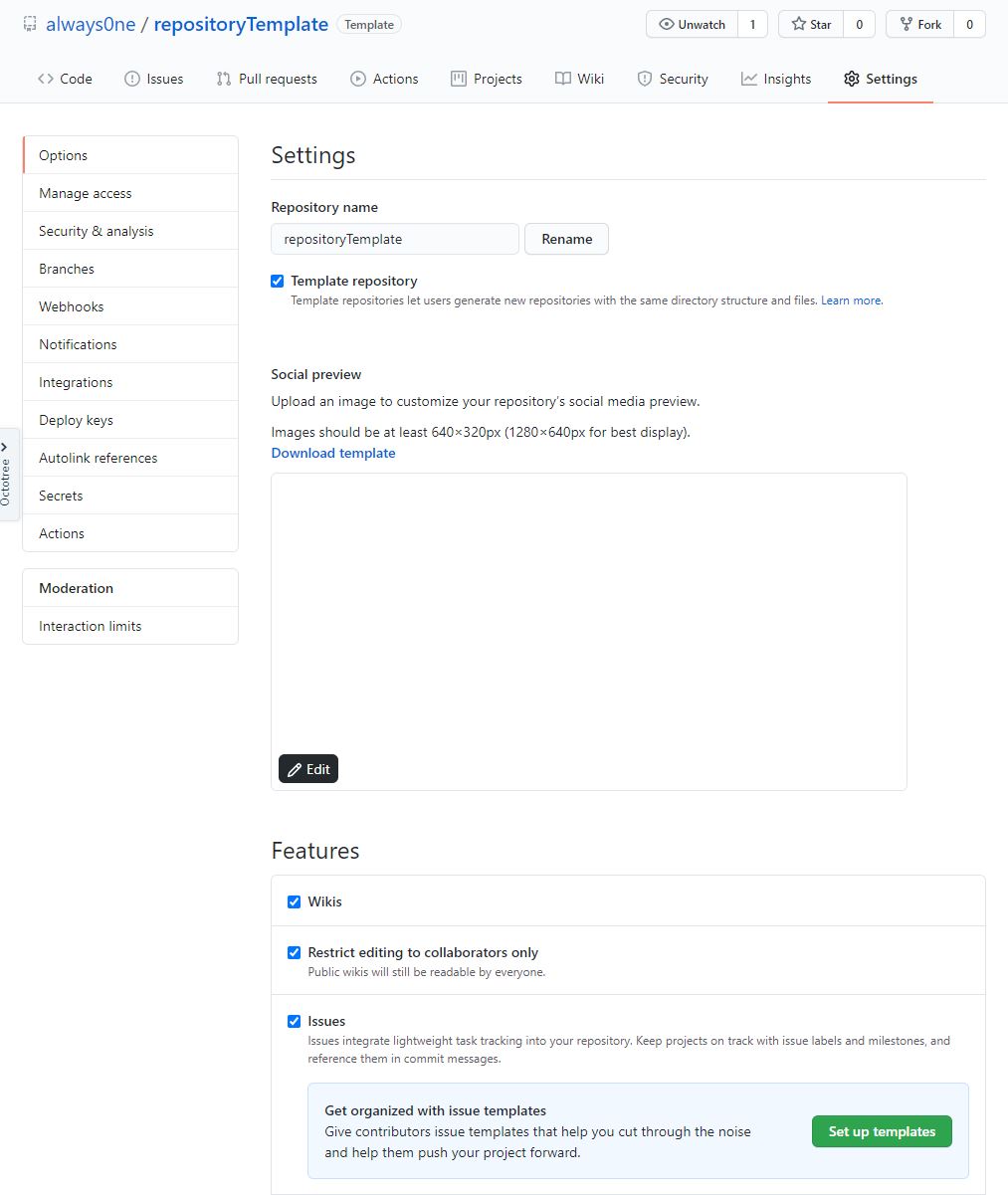Click the Issues tab circle icon

point(132,79)
